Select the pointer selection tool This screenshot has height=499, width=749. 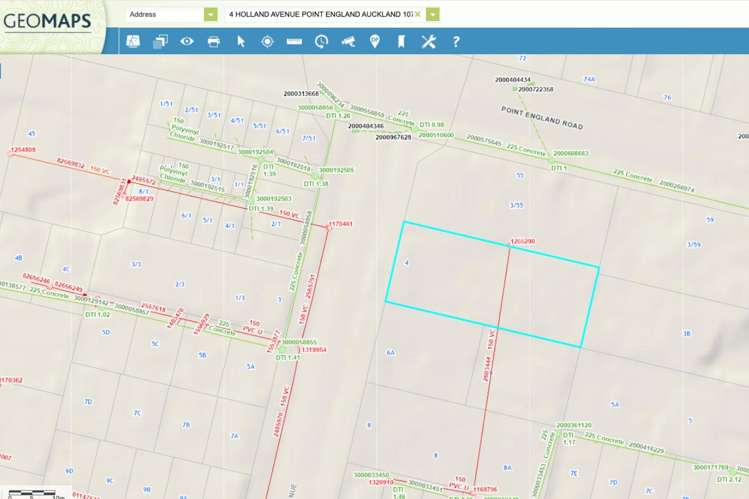tap(240, 41)
